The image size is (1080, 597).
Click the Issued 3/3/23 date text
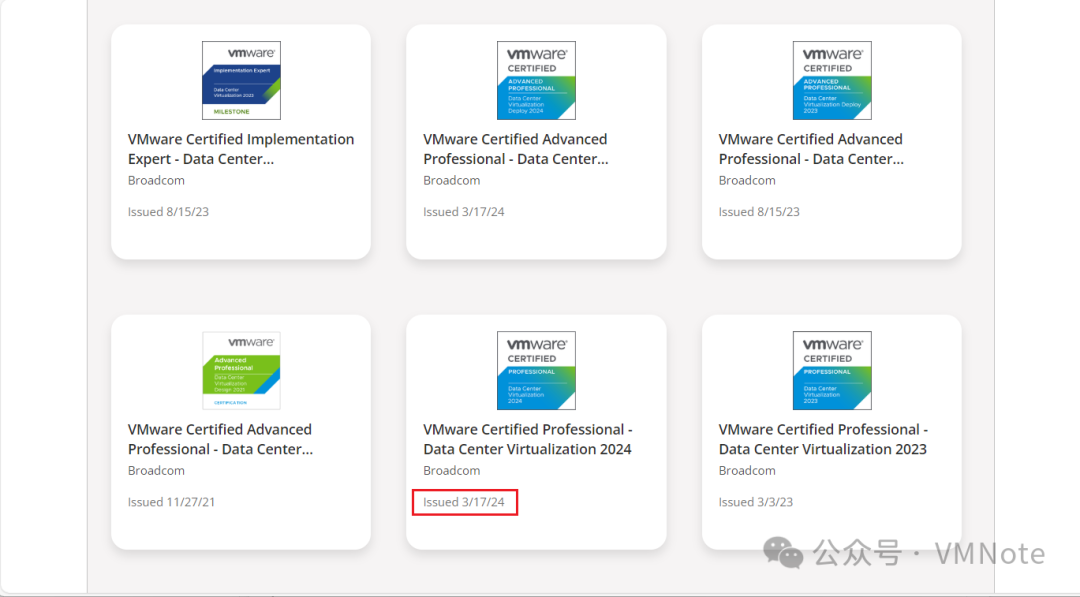tap(756, 502)
